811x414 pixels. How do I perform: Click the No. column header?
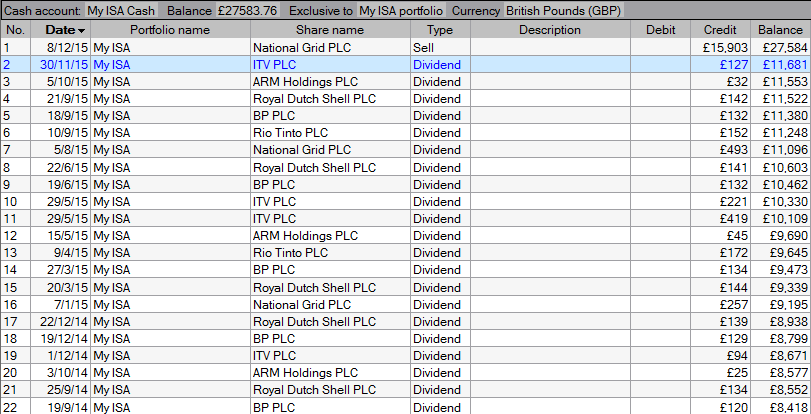[x=15, y=30]
